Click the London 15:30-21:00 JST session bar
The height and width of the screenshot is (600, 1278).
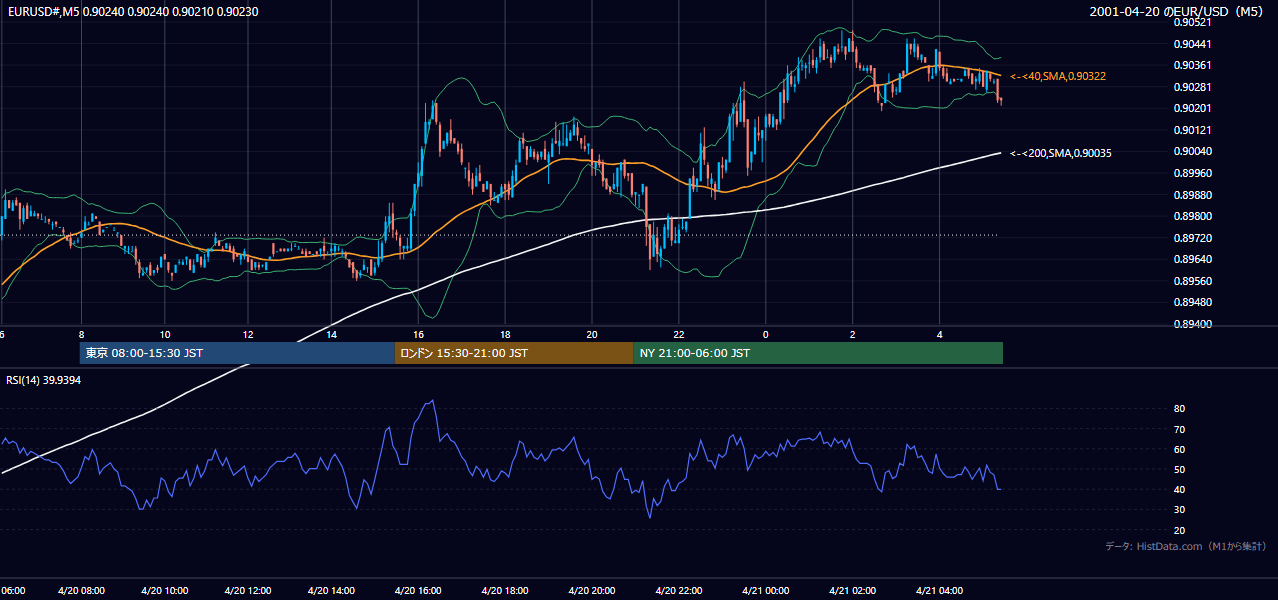point(514,353)
